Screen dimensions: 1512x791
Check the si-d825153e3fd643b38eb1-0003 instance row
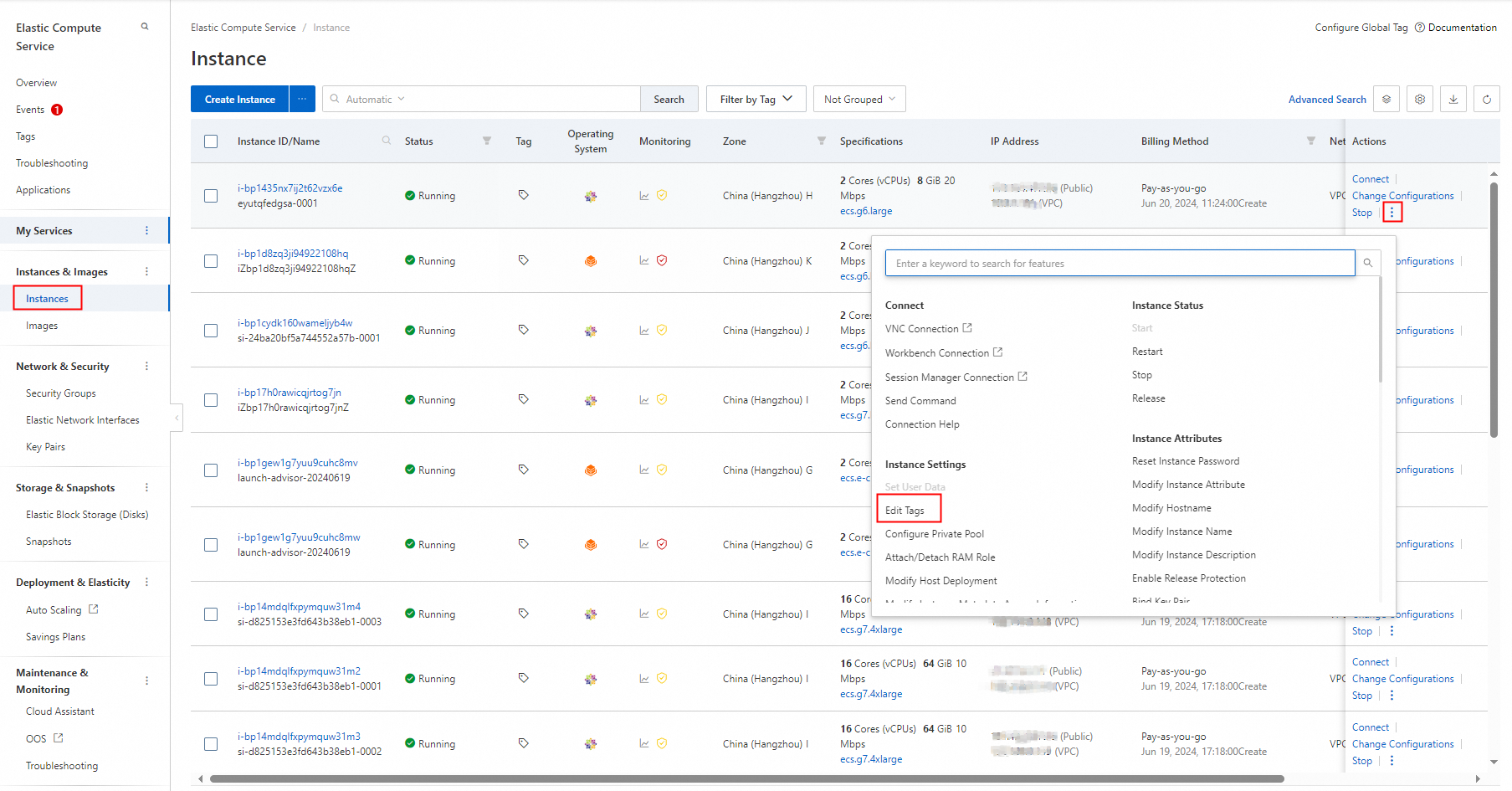(211, 614)
